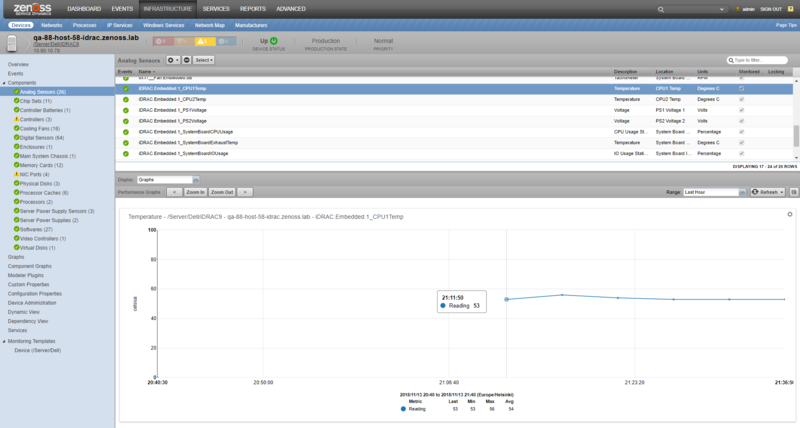Click the /Server/Dell/iDRAC9 device class link

point(56,44)
